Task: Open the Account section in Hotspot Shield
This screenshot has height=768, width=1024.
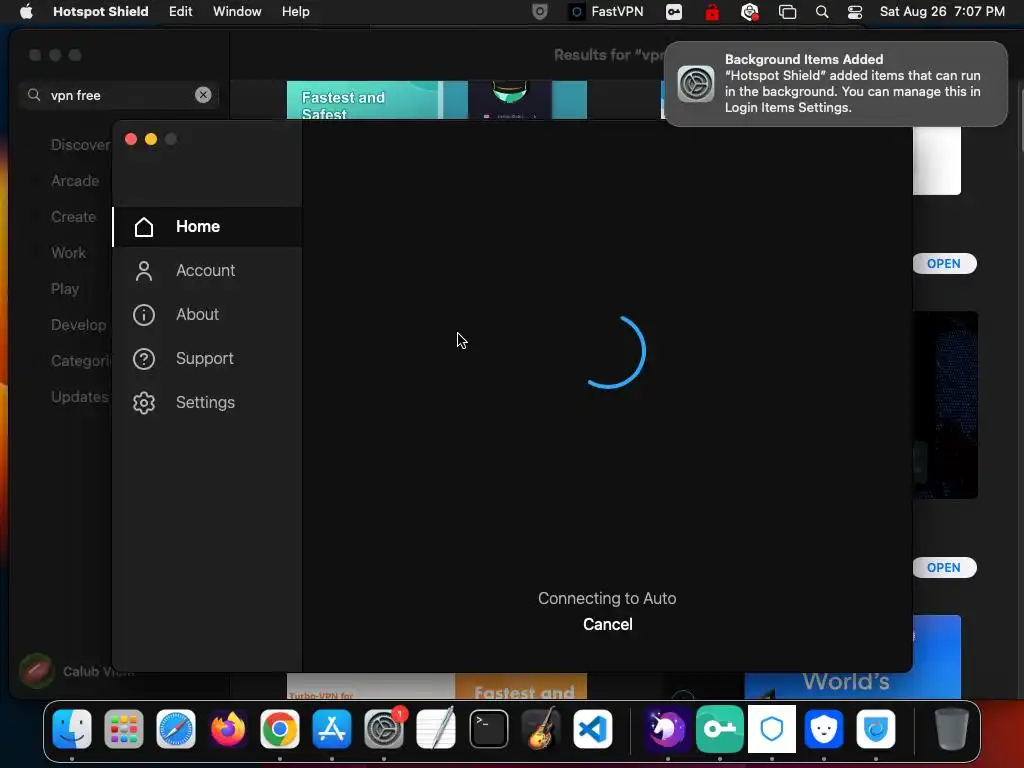Action: (208, 270)
